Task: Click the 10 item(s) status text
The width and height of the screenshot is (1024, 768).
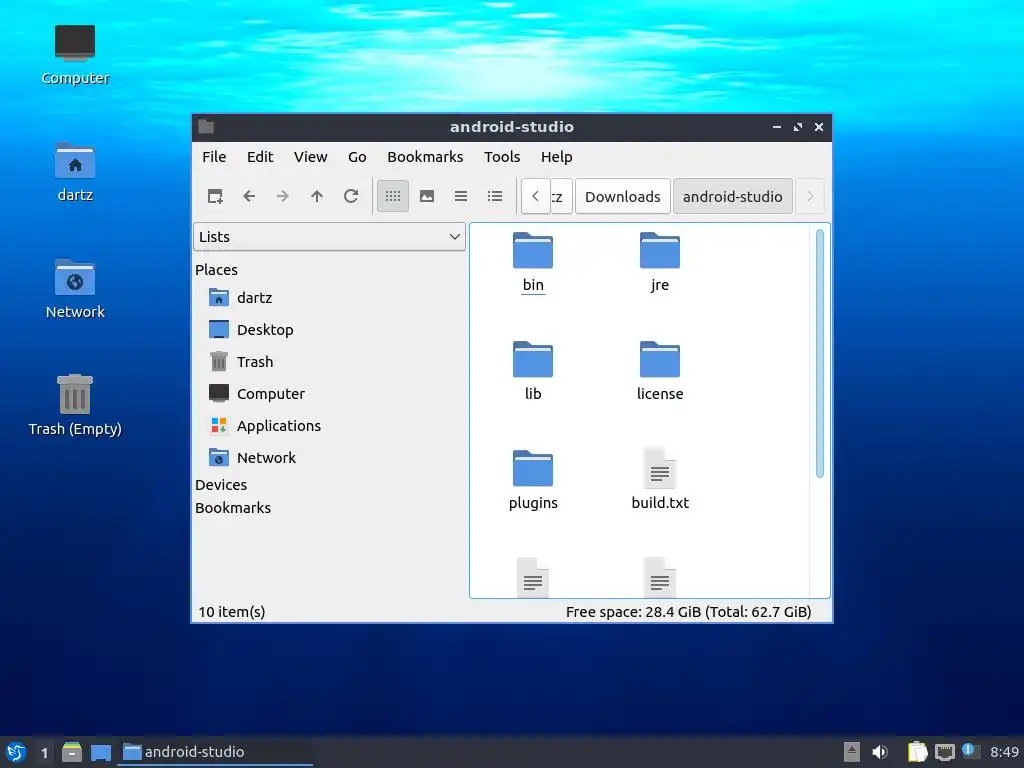Action: coord(232,612)
